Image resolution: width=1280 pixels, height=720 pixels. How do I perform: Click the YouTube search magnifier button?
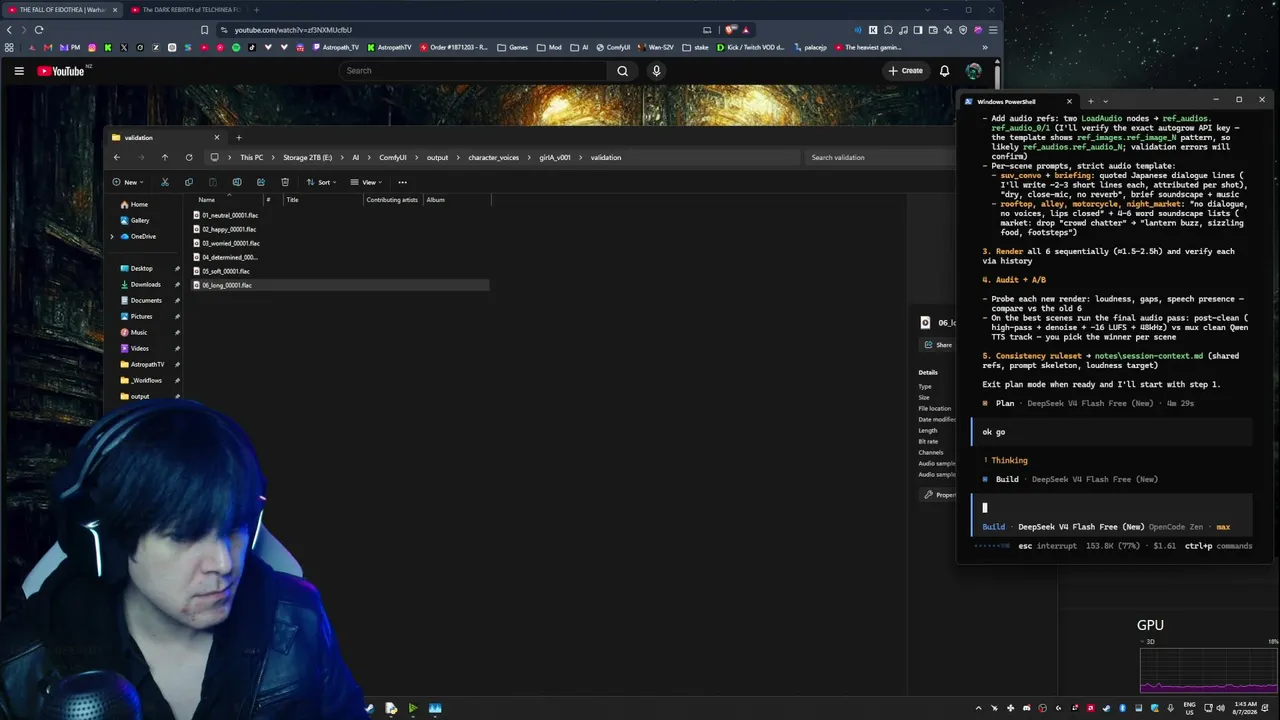click(622, 71)
